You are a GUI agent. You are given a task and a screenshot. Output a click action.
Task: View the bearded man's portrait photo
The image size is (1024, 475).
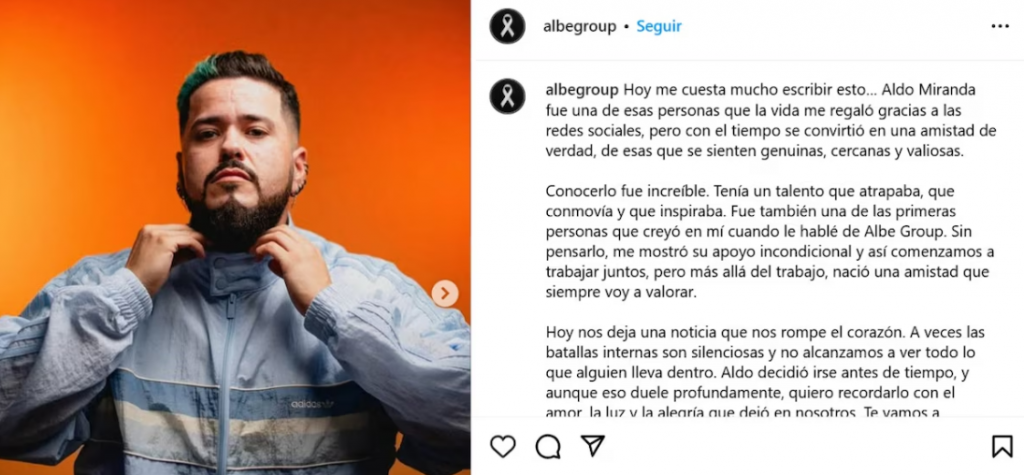[x=235, y=237]
